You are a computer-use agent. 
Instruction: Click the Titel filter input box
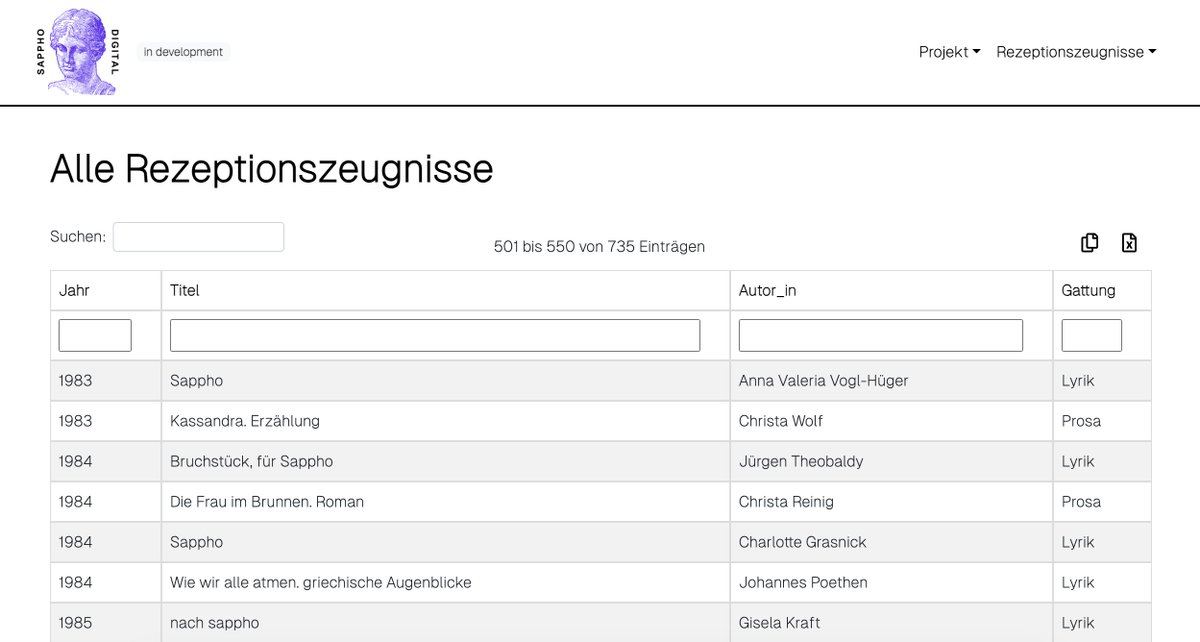[434, 334]
